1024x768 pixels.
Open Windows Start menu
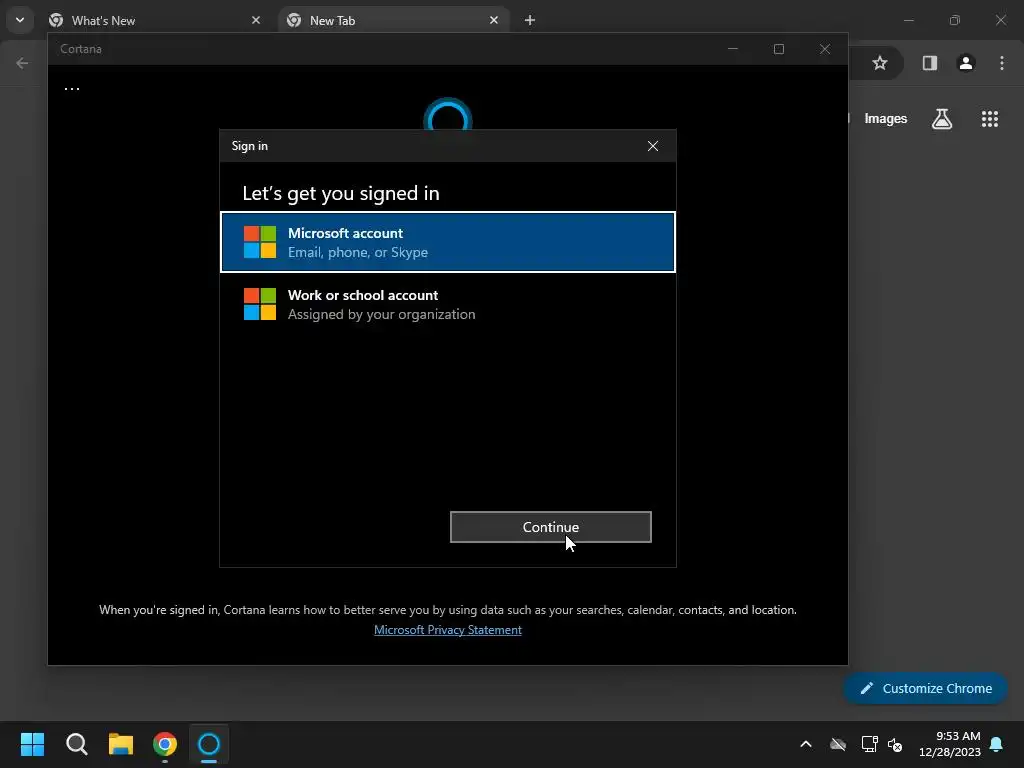[32, 744]
